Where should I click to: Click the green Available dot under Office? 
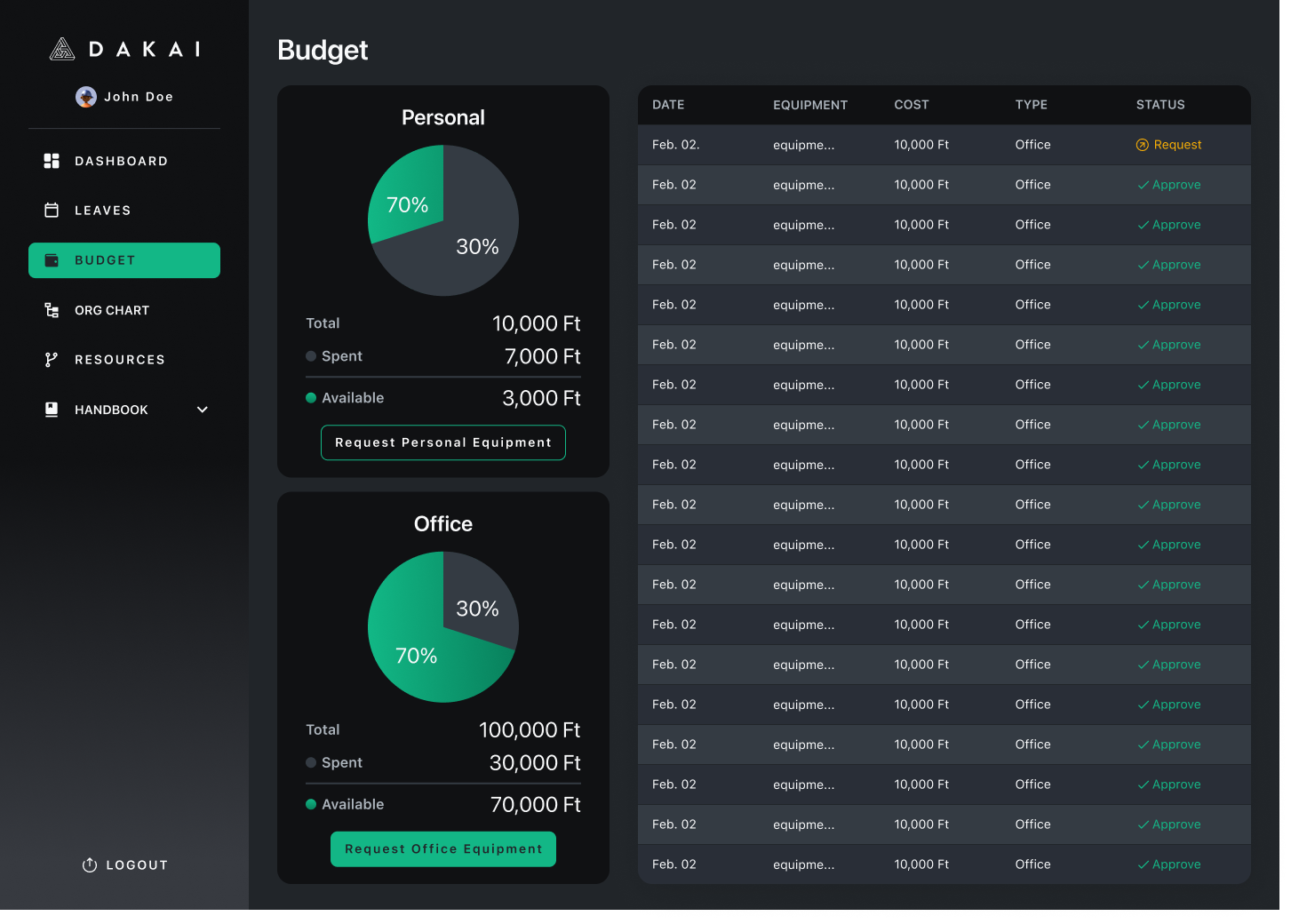(311, 804)
